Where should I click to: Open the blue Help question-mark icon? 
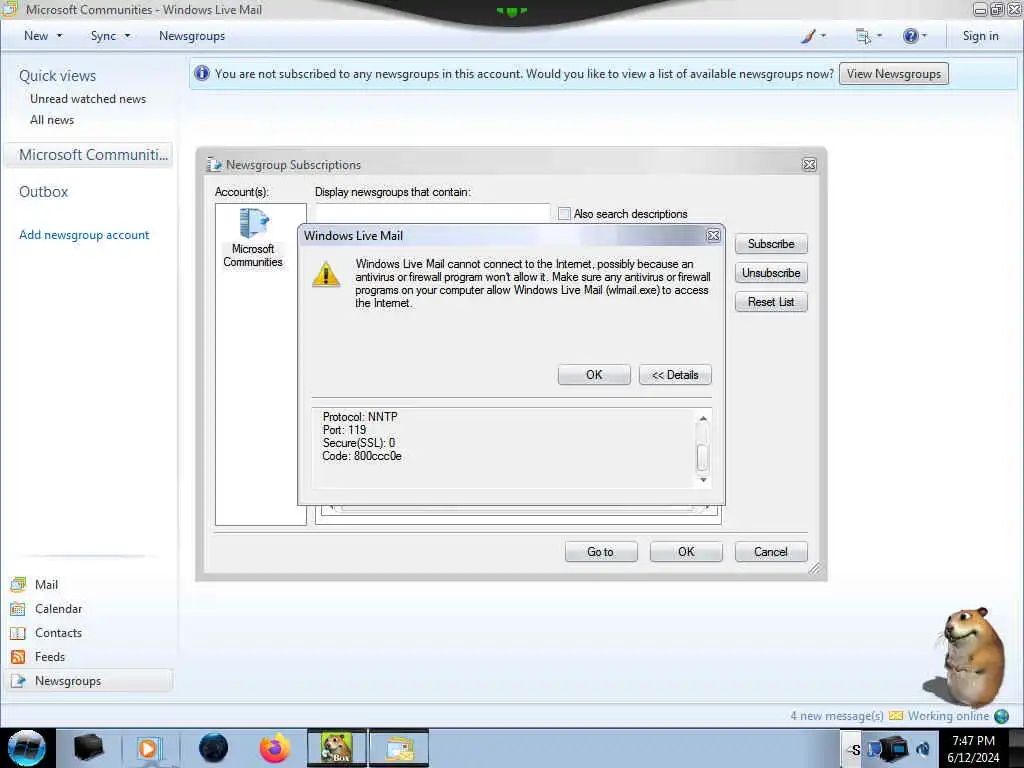click(910, 36)
